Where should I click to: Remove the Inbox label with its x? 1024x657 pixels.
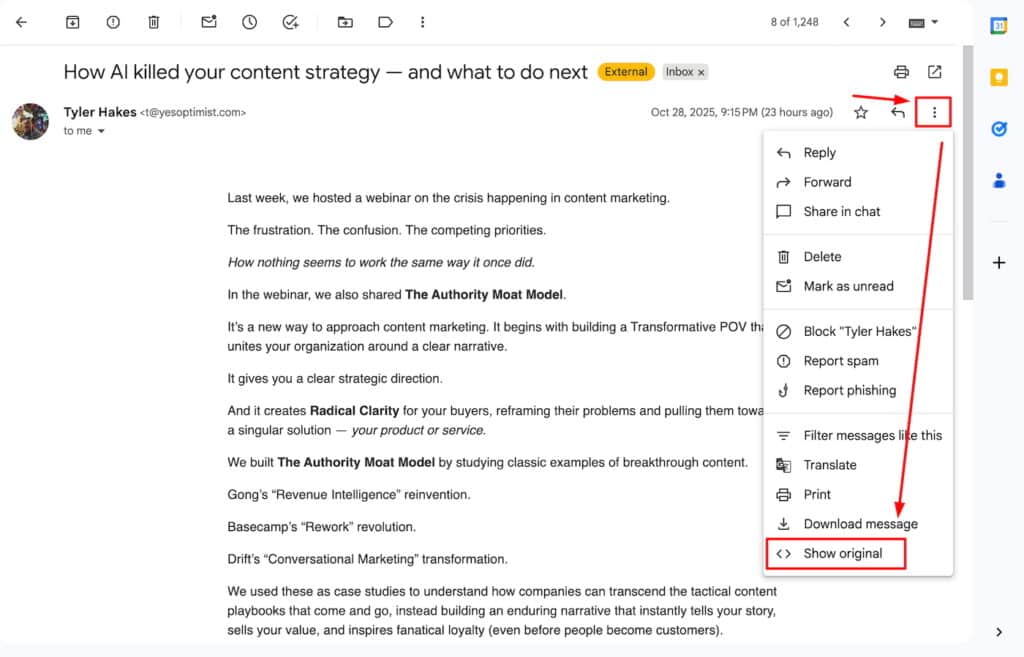(701, 72)
